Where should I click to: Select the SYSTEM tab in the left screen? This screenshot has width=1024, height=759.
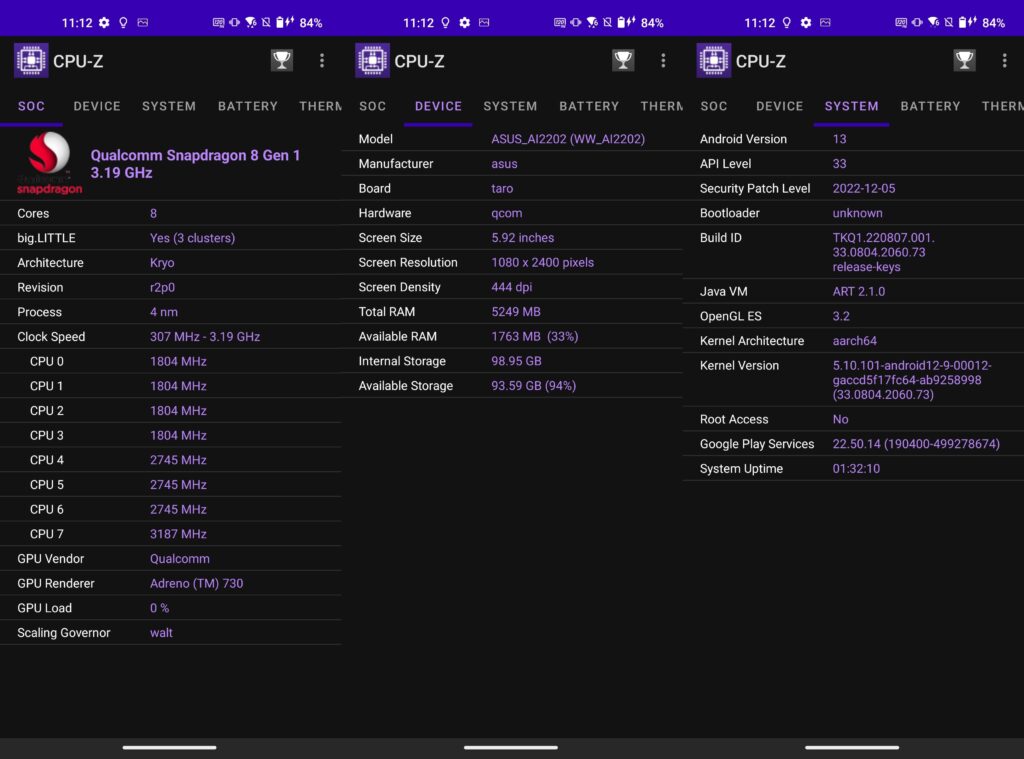169,106
